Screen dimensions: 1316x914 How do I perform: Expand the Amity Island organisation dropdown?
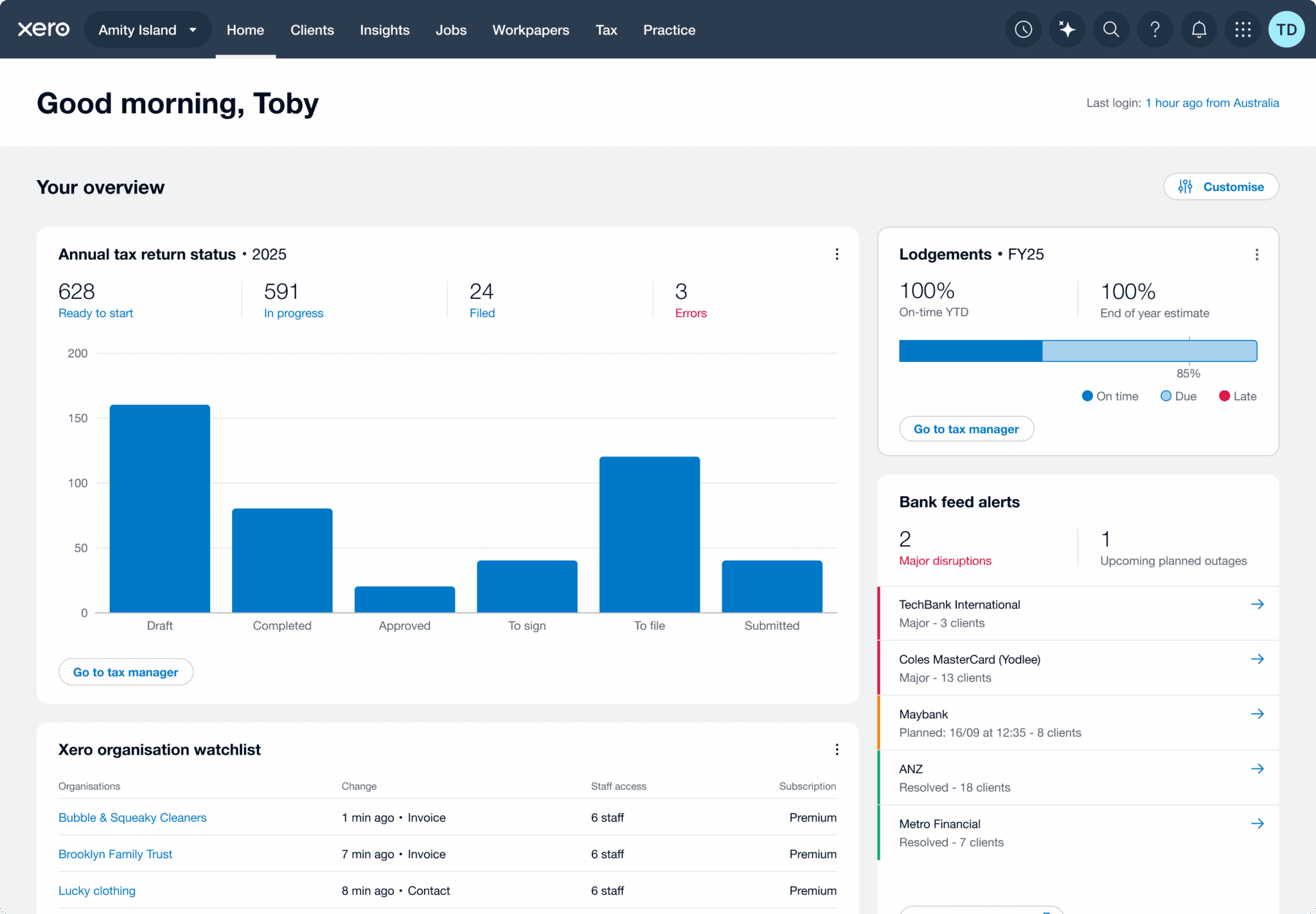click(147, 29)
